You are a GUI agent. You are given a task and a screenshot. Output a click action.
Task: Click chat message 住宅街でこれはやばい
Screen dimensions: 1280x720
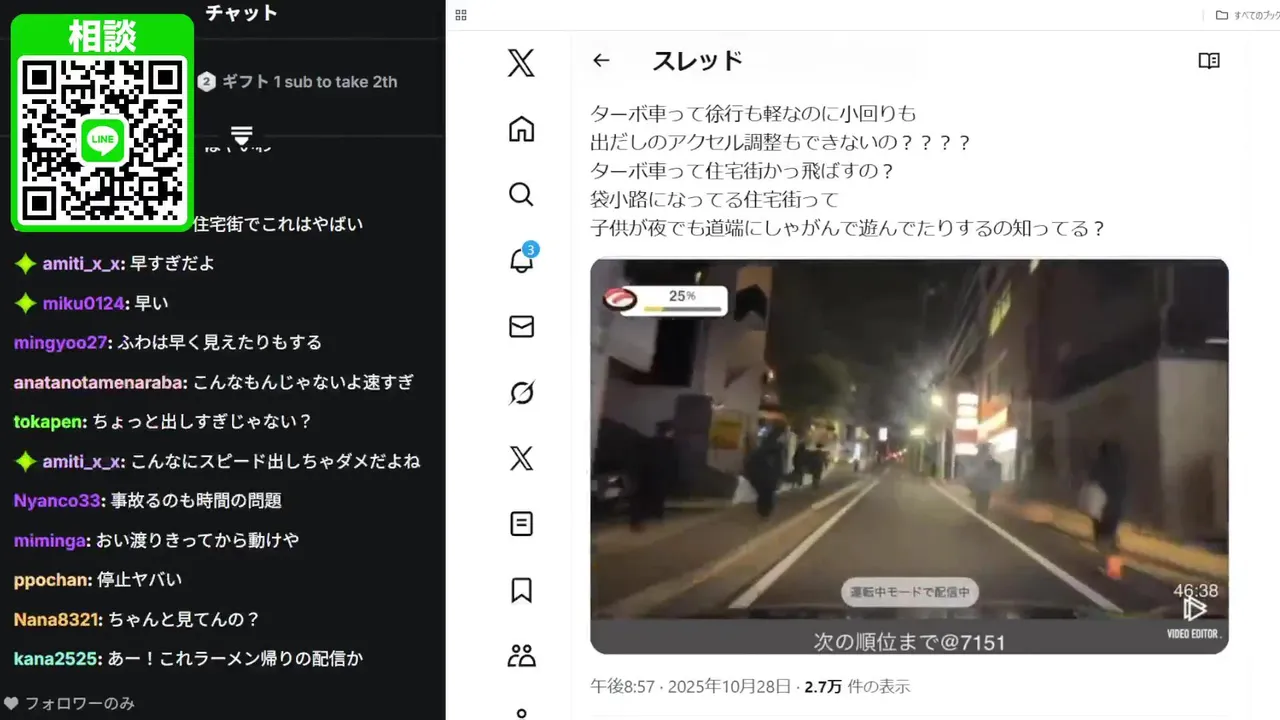tap(277, 224)
